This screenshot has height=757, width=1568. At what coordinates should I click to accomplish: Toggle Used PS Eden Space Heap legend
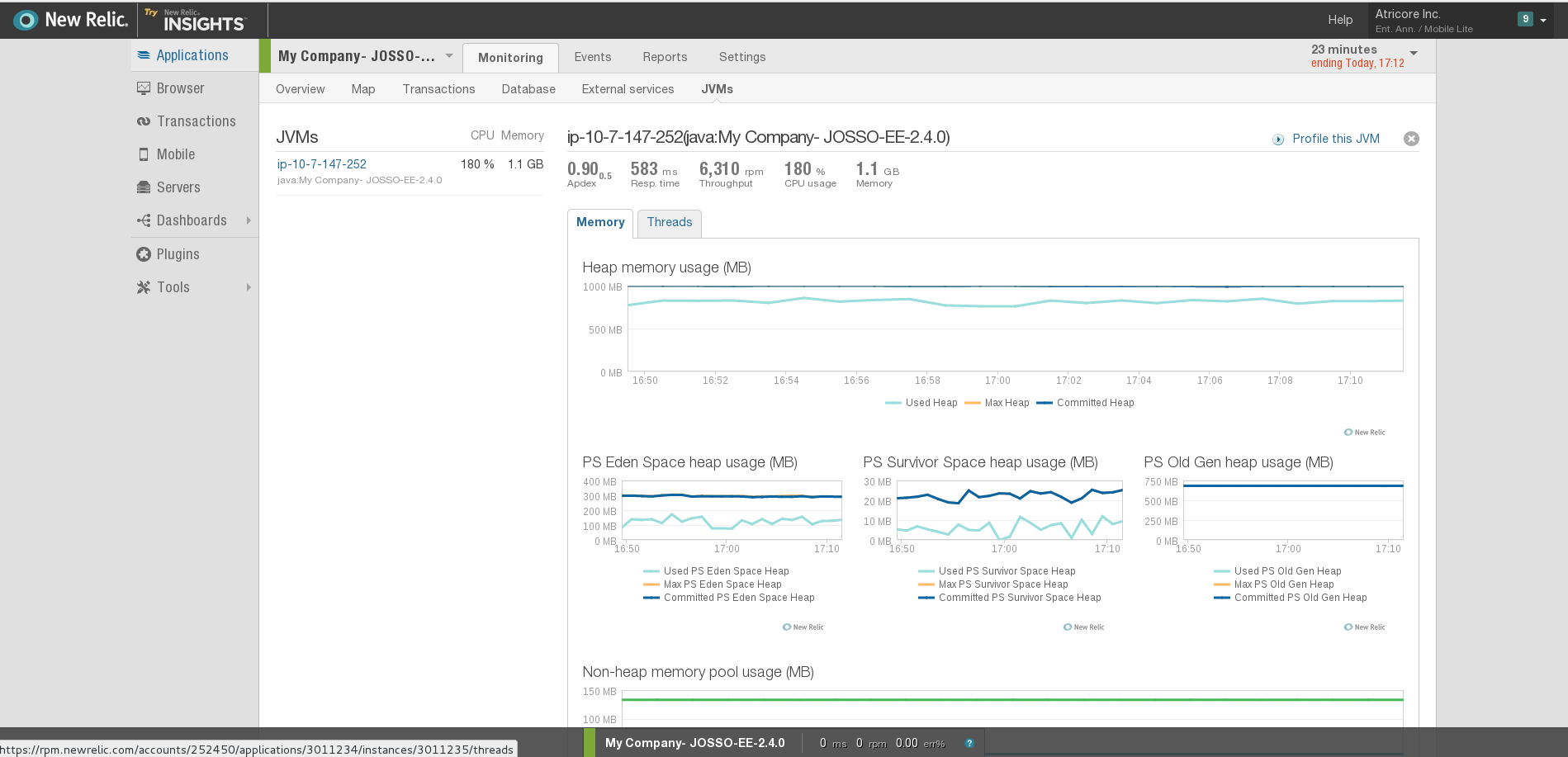(x=716, y=571)
